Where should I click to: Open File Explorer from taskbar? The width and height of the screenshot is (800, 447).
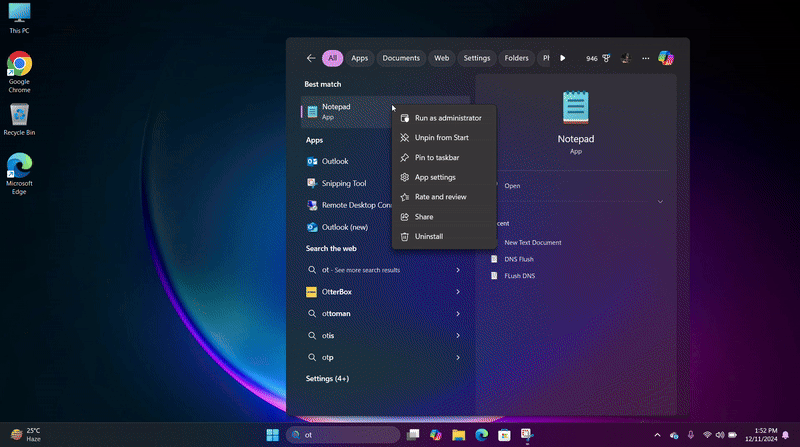[459, 435]
